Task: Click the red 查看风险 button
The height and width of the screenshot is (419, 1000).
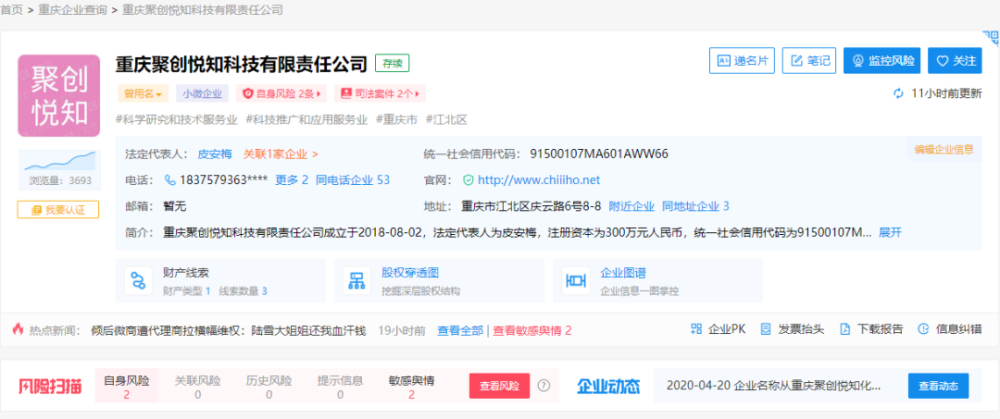Action: [x=499, y=386]
